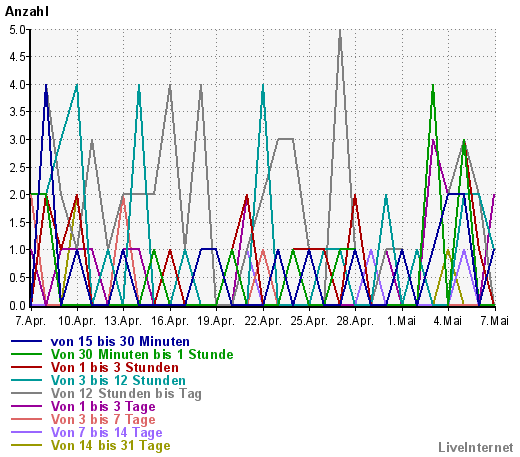Click legend label 'Von 1 bis 3 Tage'
This screenshot has height=457, width=520.
tap(103, 407)
